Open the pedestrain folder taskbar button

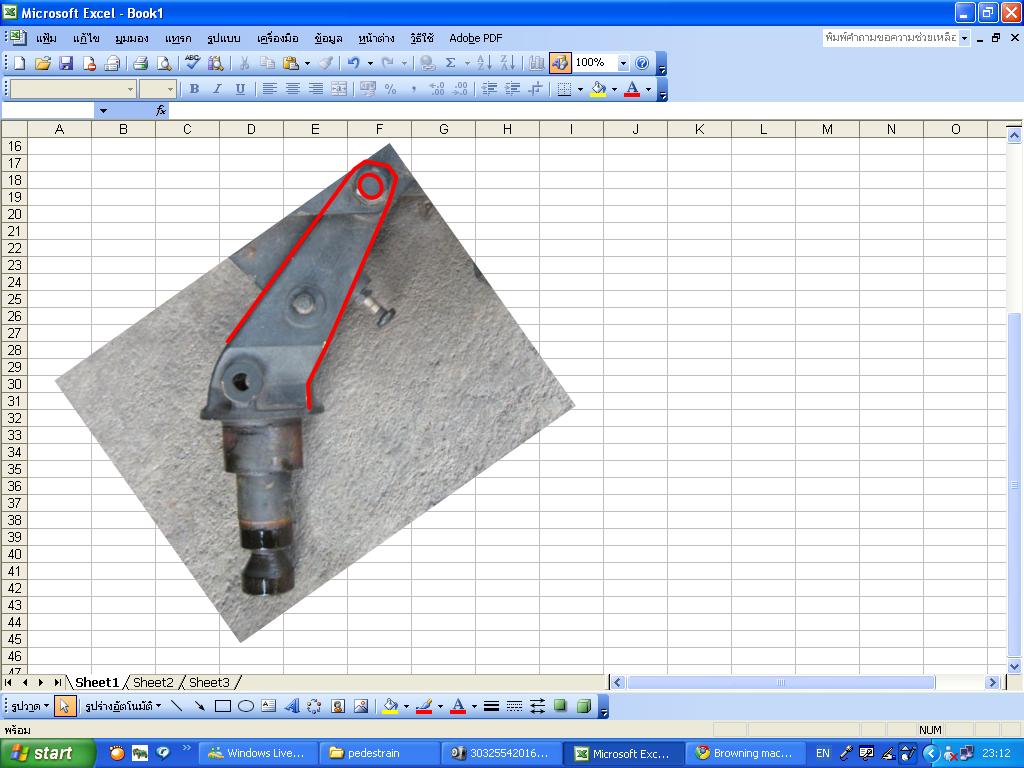coord(379,753)
